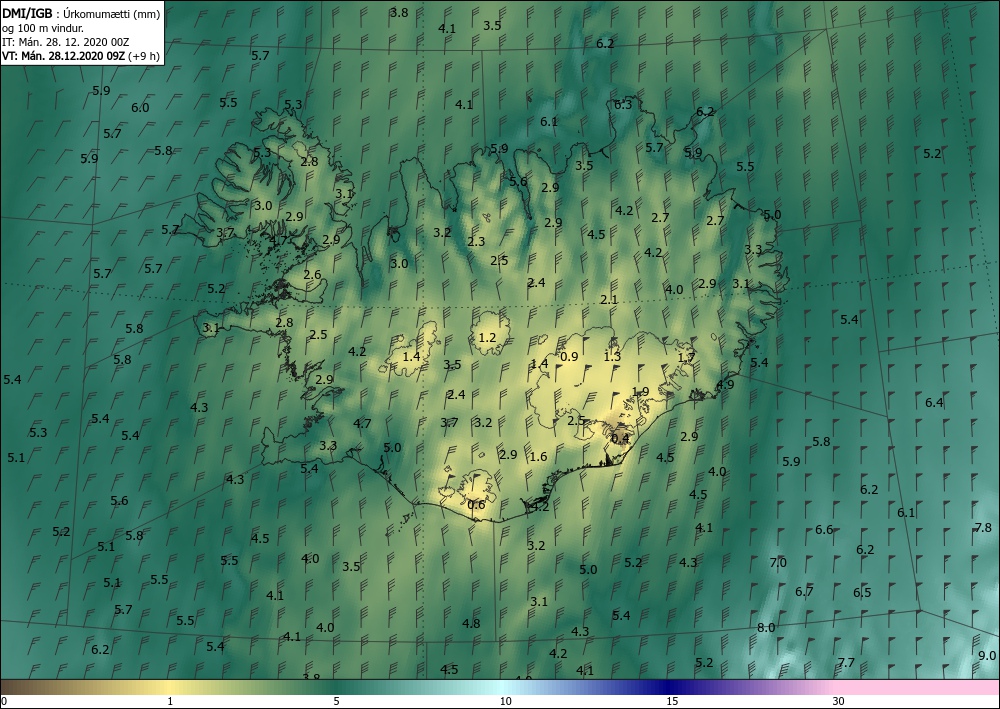Select the initial time 'IT: Mán. 28. 12. 2020 00Z'
The width and height of the screenshot is (1000, 709).
(x=66, y=42)
